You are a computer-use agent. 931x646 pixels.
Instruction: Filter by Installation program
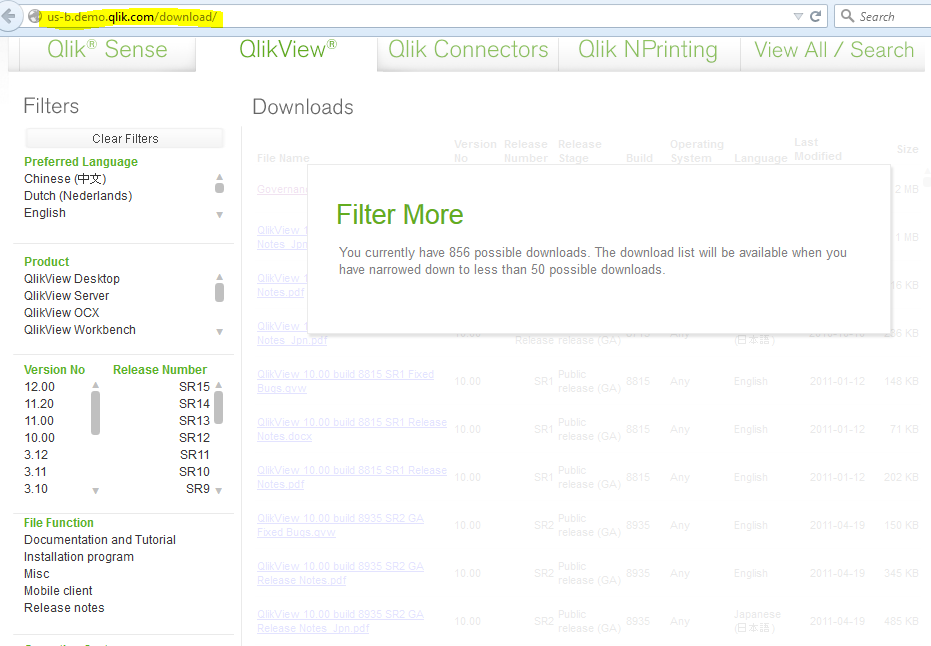79,557
